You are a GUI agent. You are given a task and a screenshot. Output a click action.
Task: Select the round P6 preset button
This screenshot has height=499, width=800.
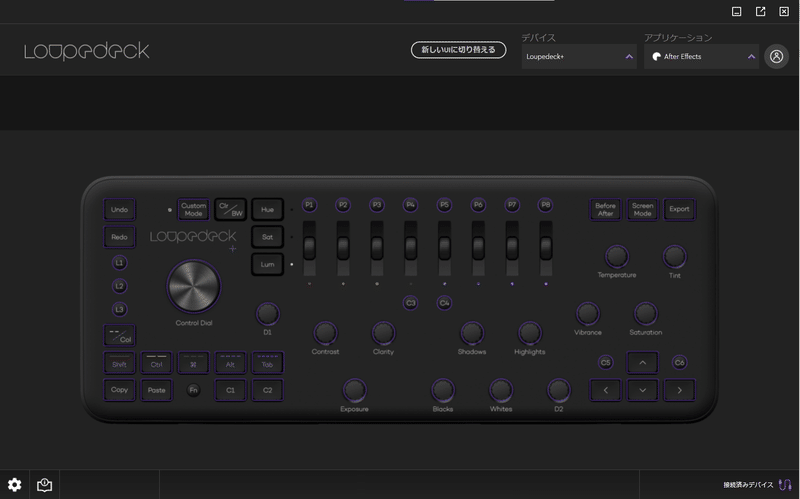coord(478,205)
